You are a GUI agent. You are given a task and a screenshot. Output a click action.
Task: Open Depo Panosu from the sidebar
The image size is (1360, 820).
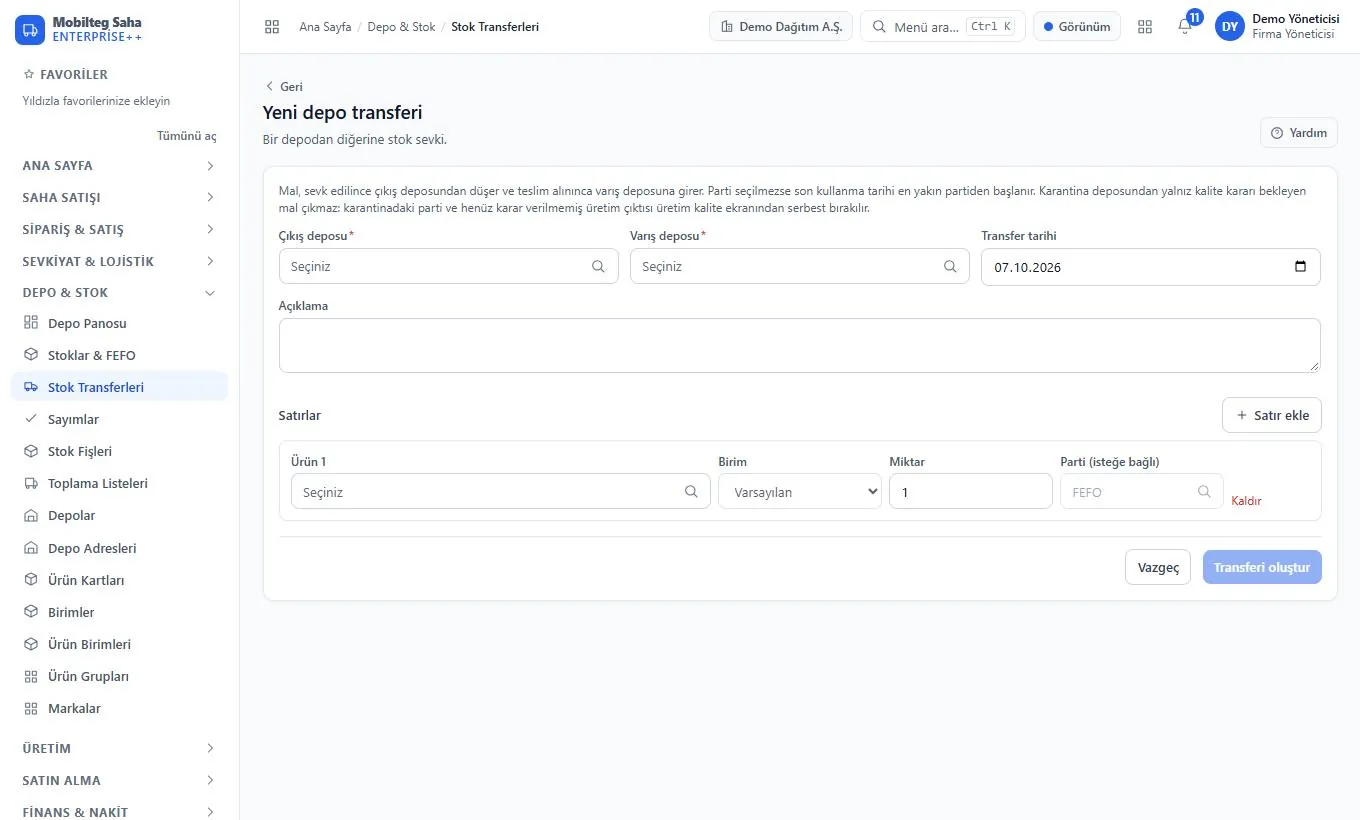[x=119, y=323]
